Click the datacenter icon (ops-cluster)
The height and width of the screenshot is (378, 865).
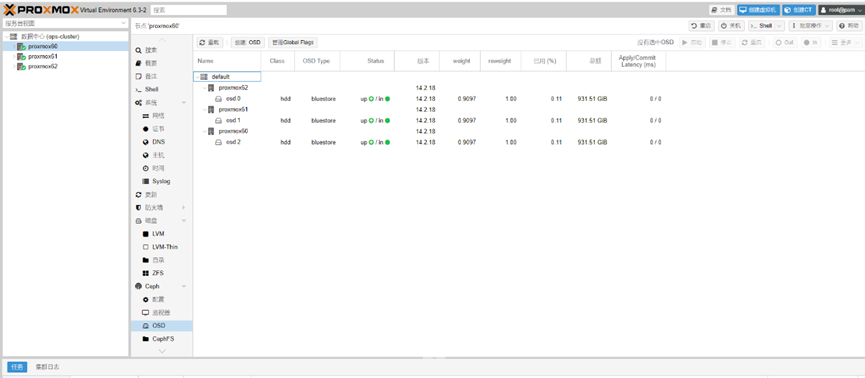[x=14, y=36]
